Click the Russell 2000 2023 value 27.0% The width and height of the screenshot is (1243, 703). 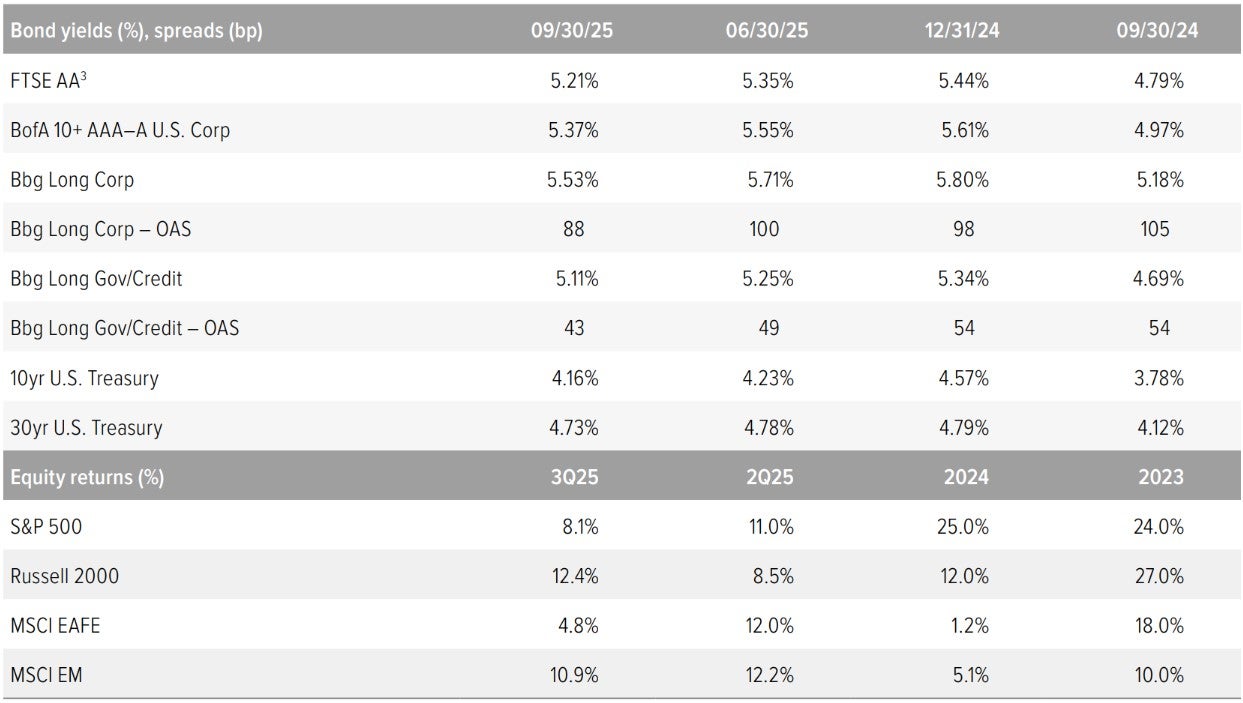1159,575
